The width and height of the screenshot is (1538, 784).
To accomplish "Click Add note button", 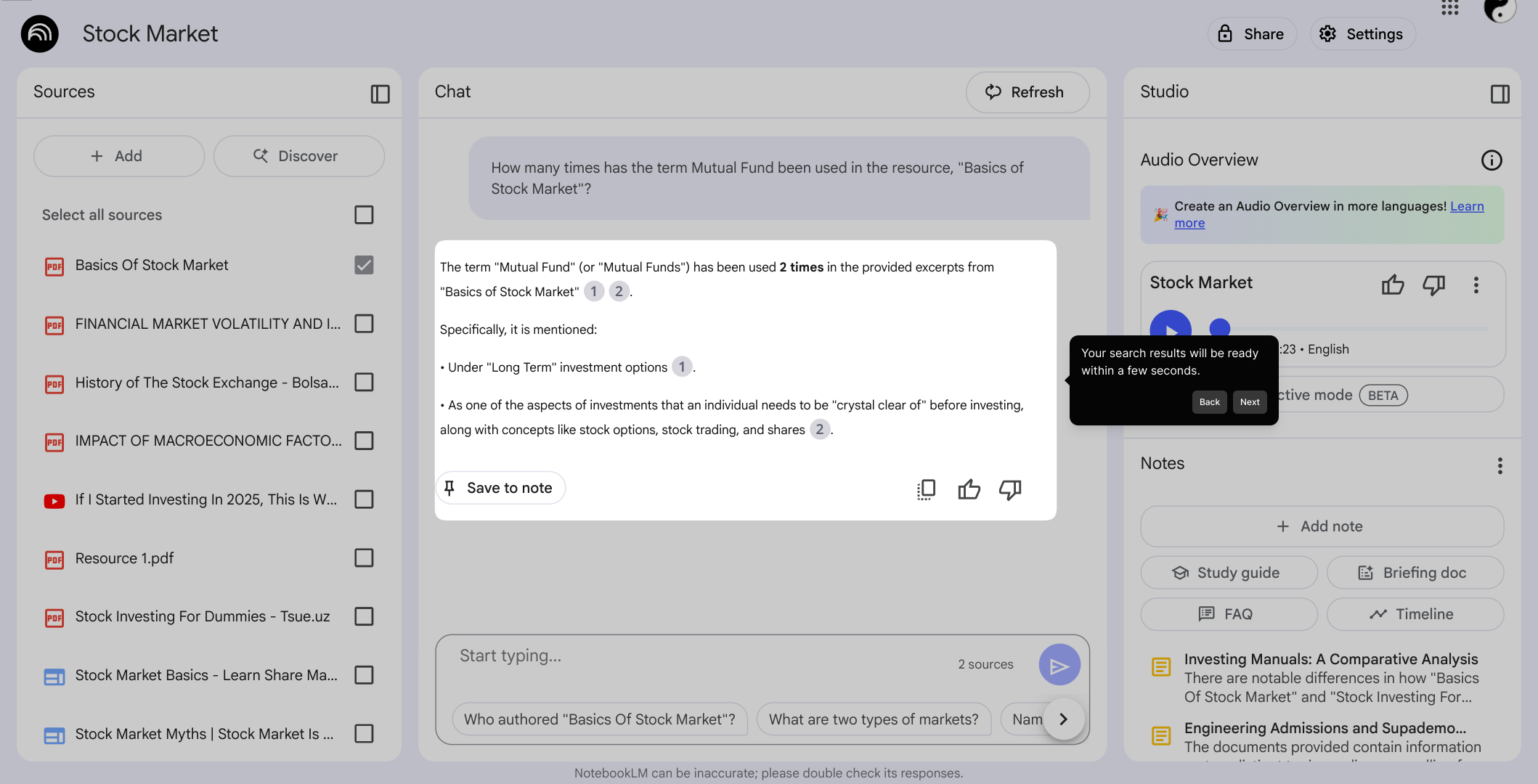I will [1322, 526].
